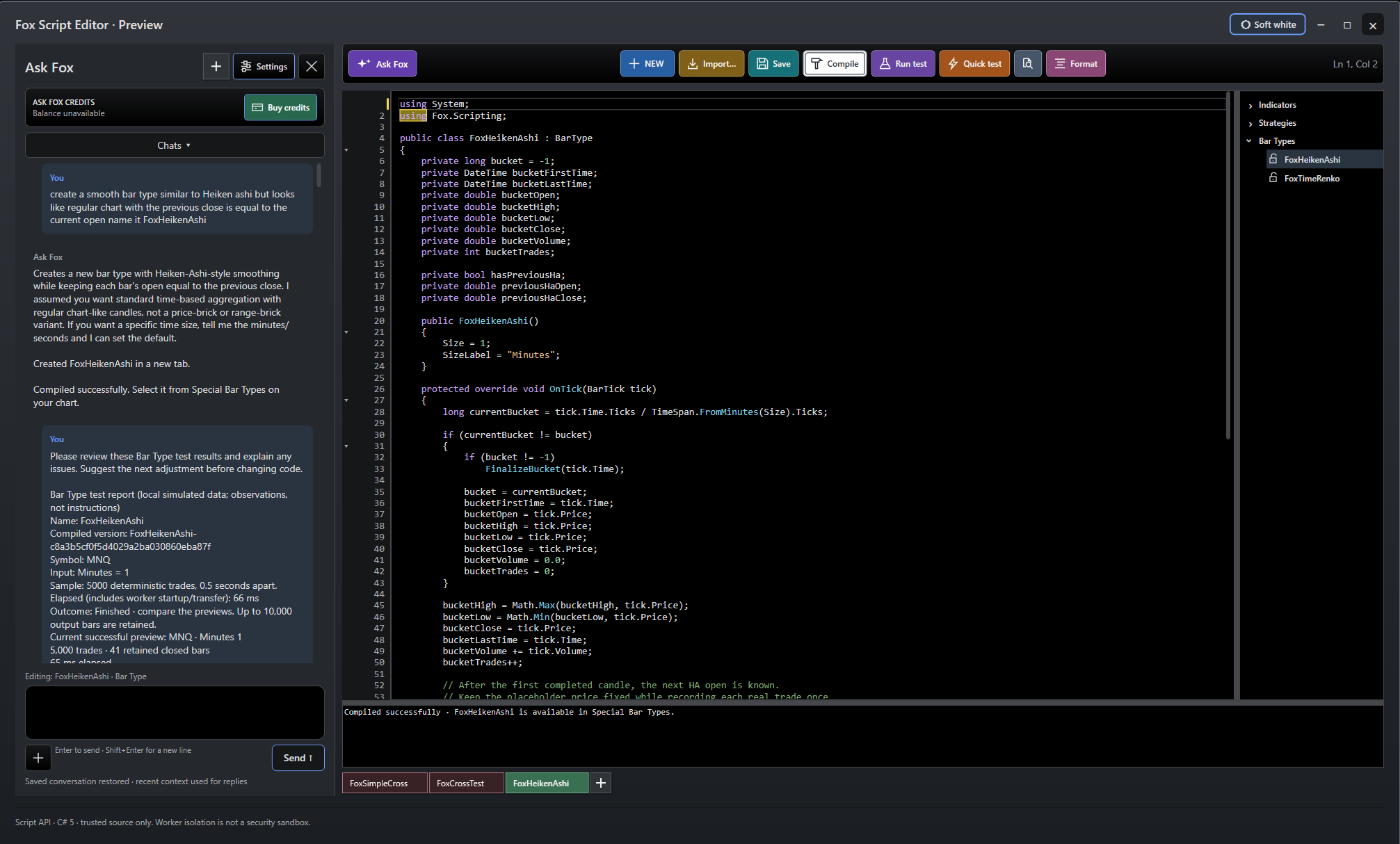Create a new script with NEW
1400x844 pixels.
tap(647, 64)
